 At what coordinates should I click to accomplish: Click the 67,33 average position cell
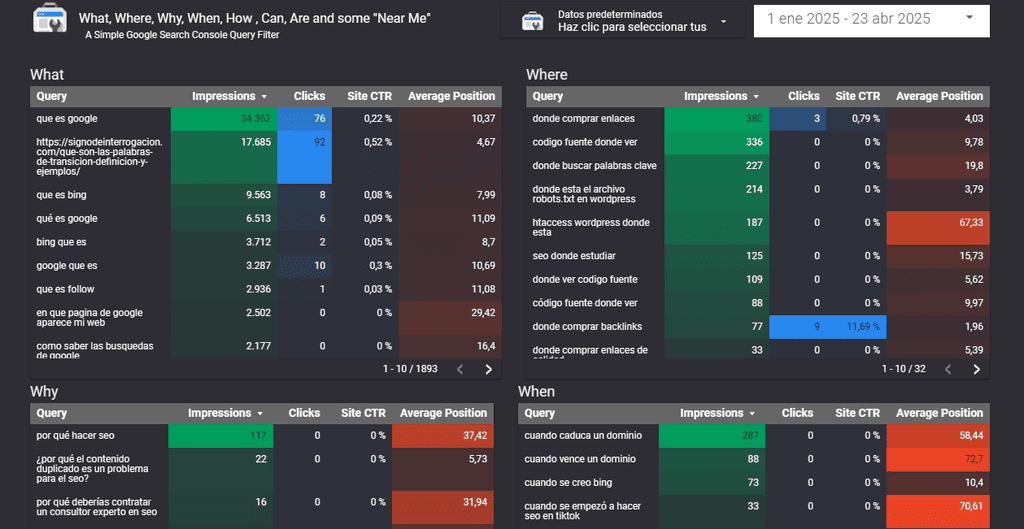[938, 228]
